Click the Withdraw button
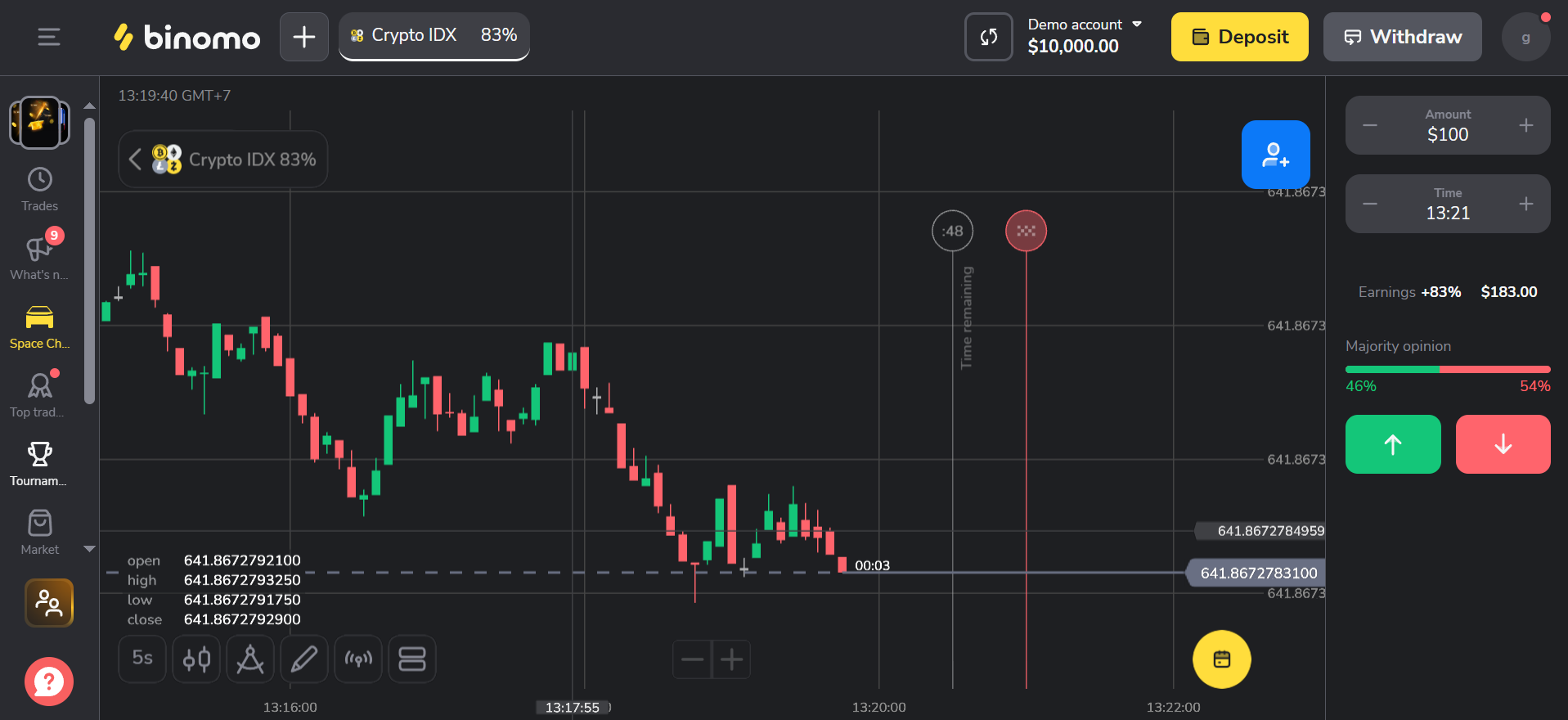This screenshot has width=1568, height=720. click(x=1402, y=37)
